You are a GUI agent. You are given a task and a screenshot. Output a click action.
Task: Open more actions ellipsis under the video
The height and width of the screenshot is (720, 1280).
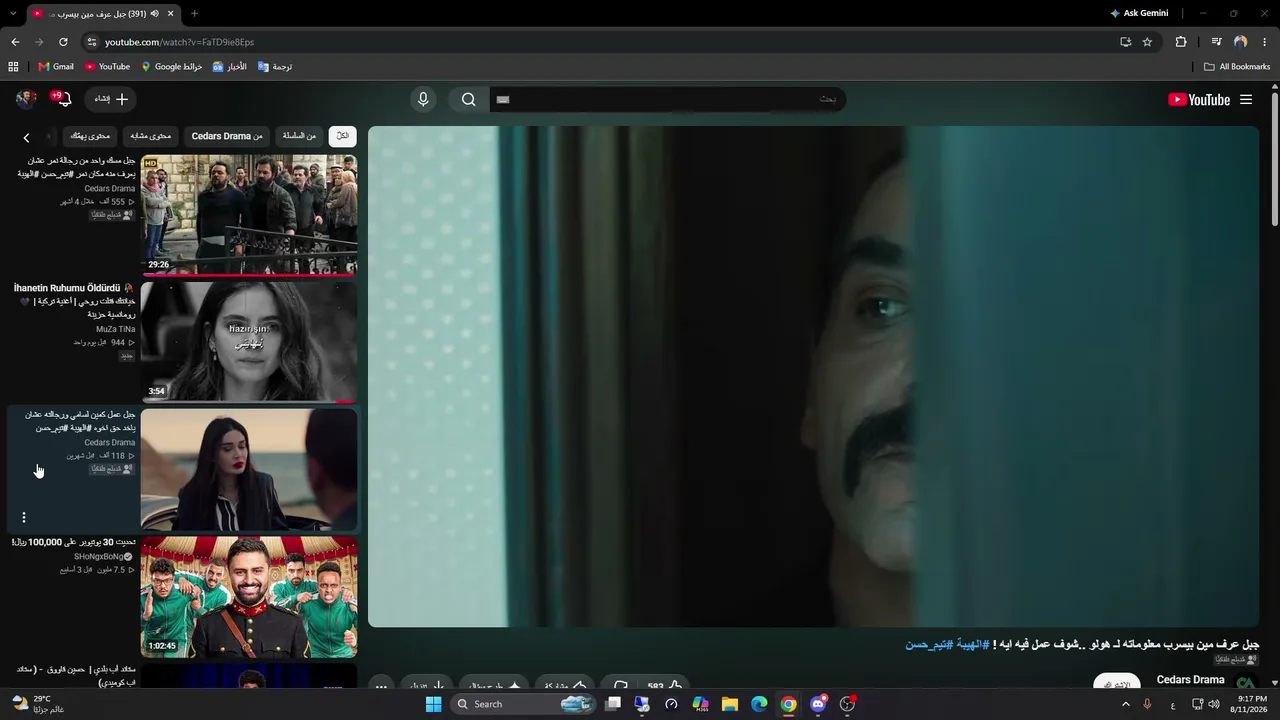click(381, 685)
